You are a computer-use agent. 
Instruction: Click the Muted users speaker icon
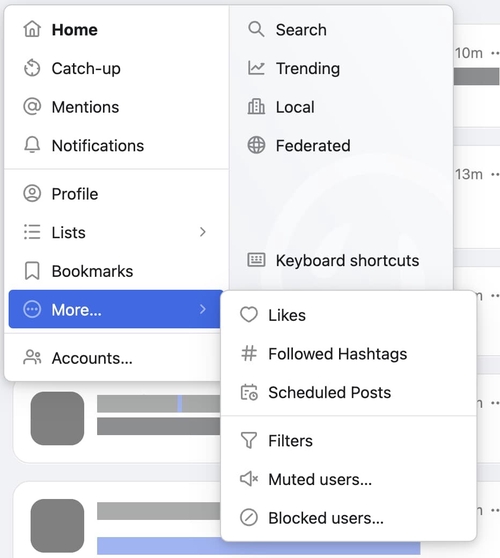[x=249, y=479]
